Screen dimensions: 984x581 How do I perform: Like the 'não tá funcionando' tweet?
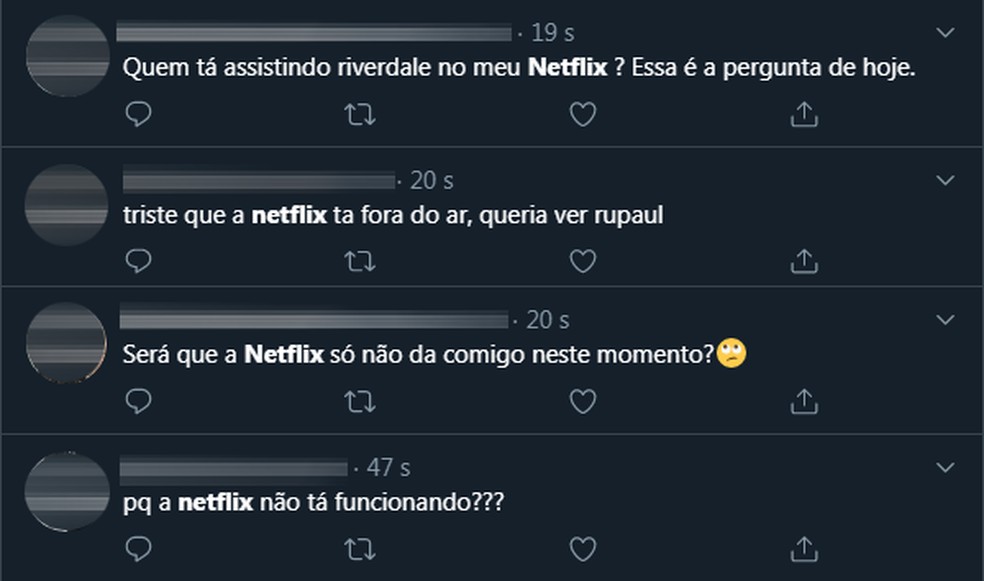coord(582,547)
